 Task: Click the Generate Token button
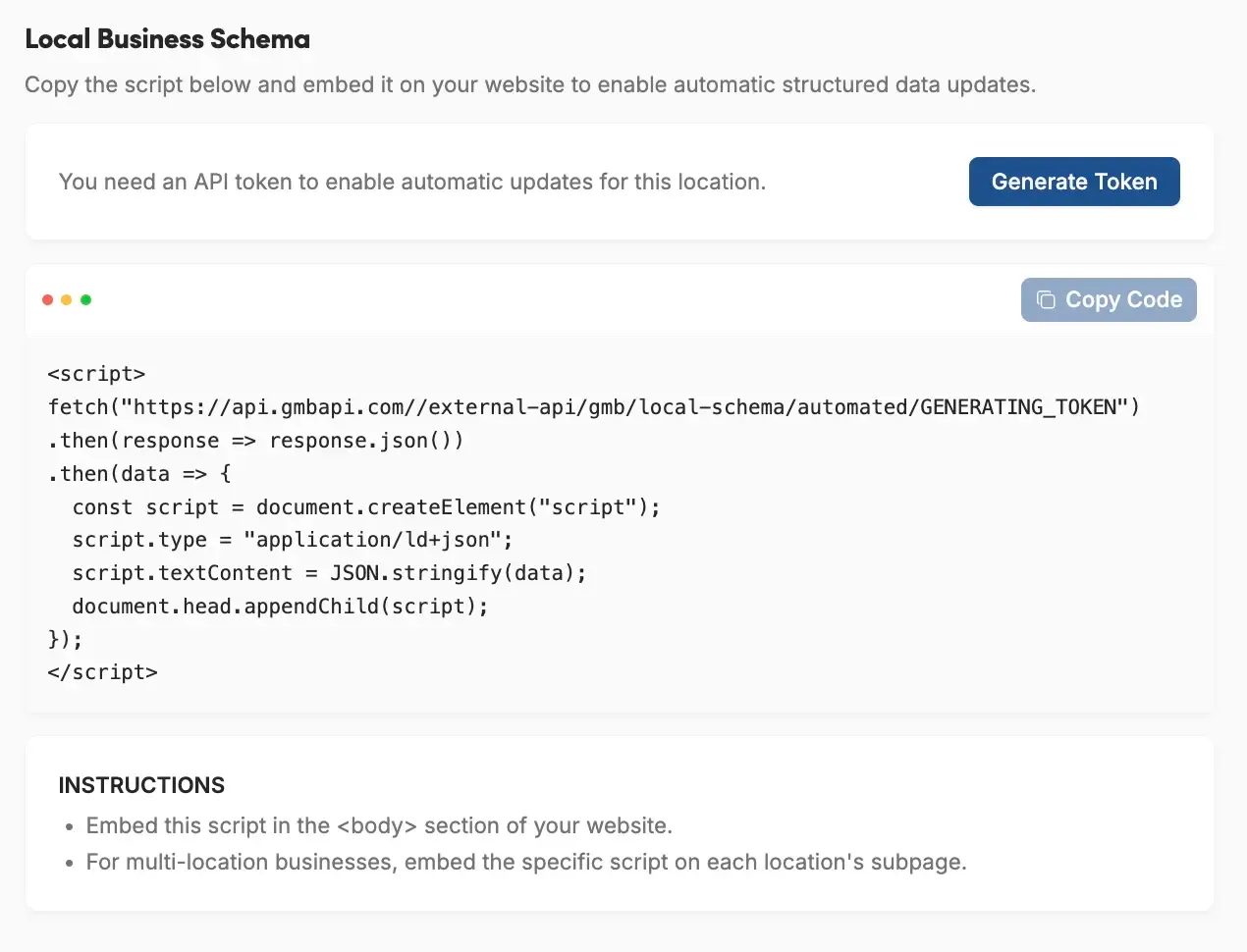point(1074,182)
